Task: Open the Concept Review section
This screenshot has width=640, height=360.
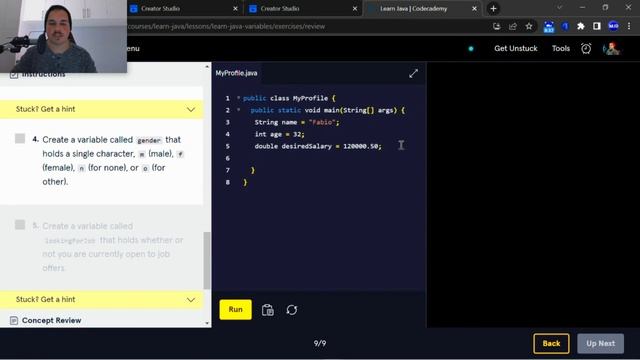Action: 51,320
